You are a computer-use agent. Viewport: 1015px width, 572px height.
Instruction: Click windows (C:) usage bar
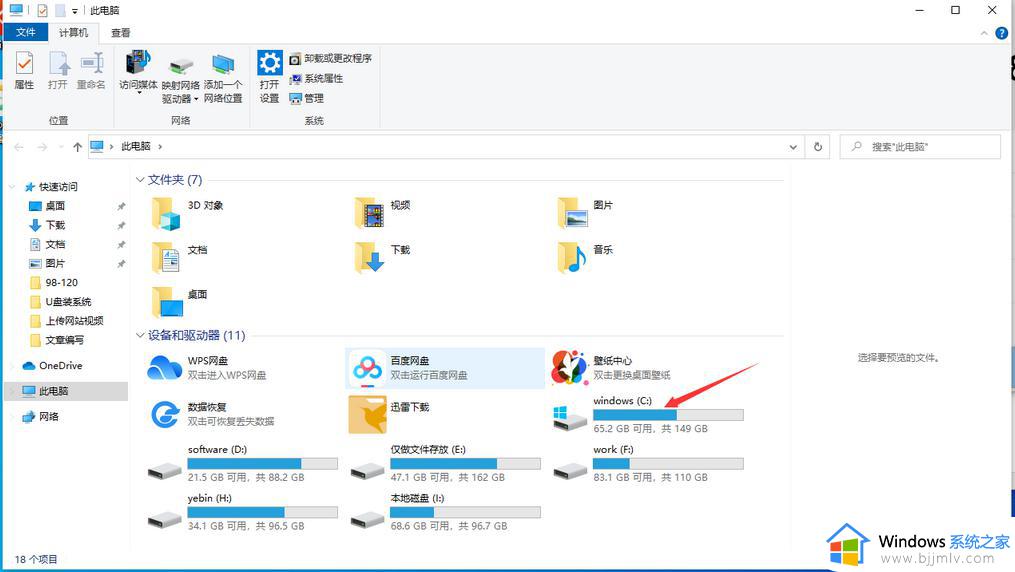coord(668,415)
